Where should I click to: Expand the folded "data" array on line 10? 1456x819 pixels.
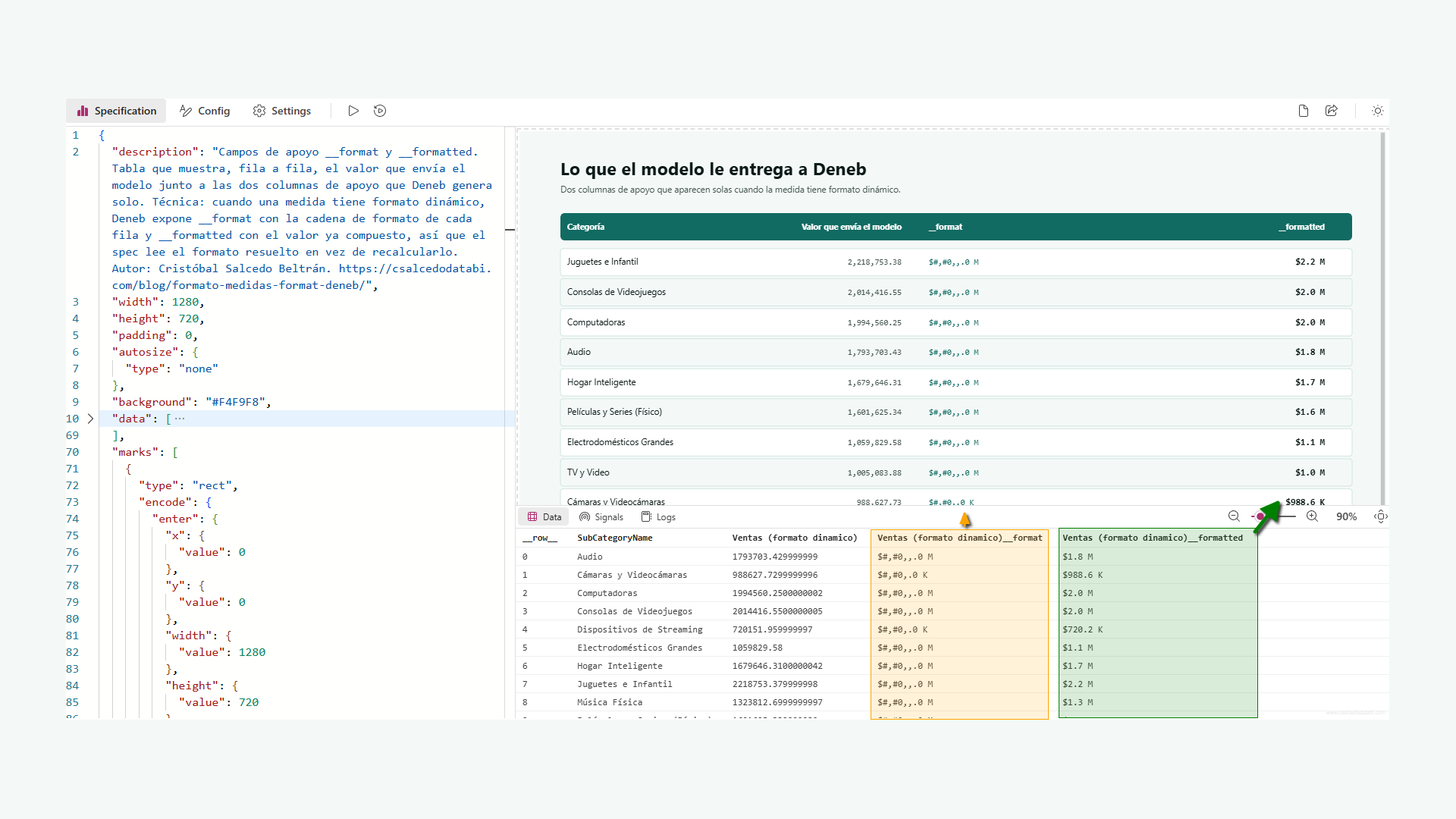pos(90,419)
